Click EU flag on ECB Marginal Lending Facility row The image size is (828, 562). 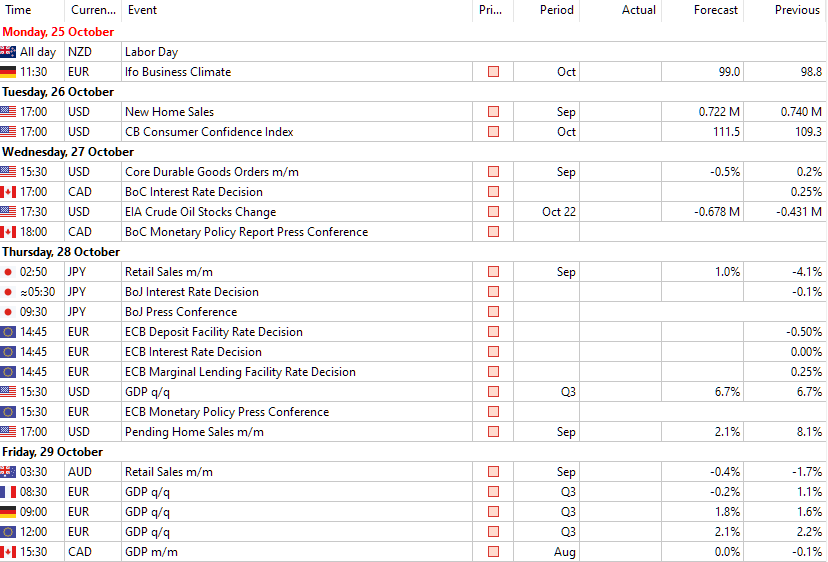click(8, 372)
